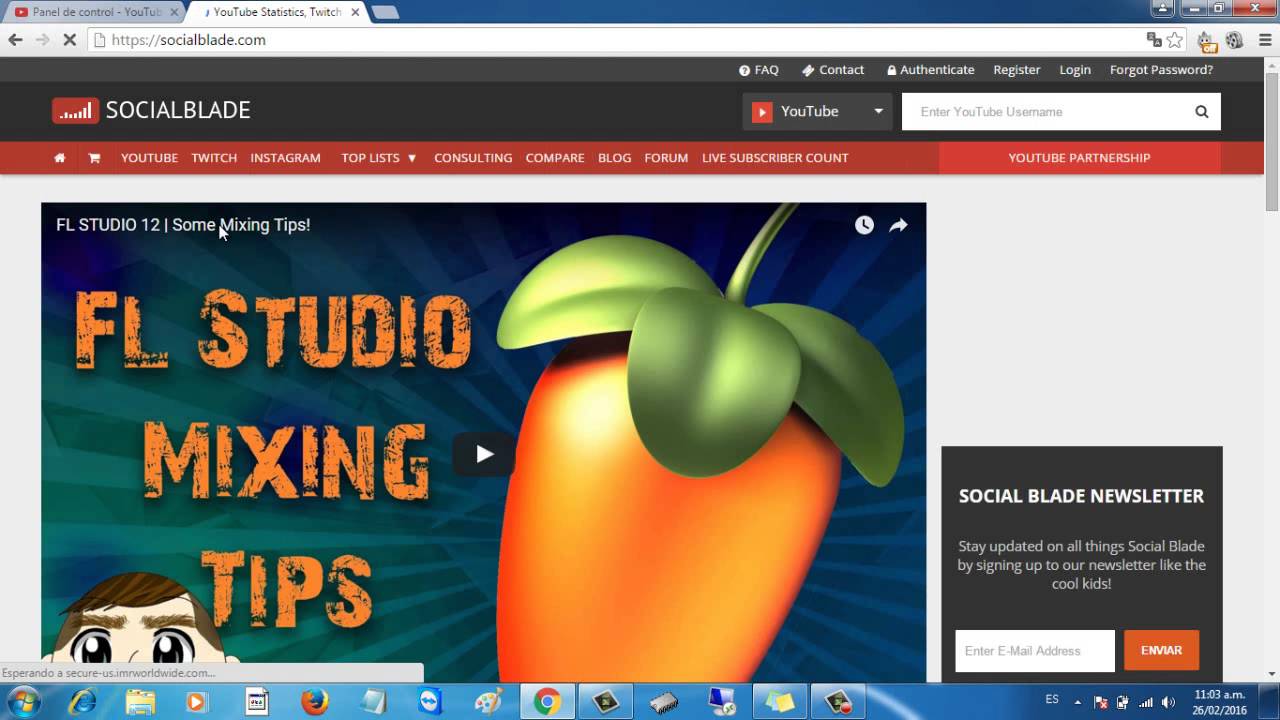This screenshot has height=720, width=1280.
Task: Open TeamViewer from the taskbar
Action: click(430, 702)
